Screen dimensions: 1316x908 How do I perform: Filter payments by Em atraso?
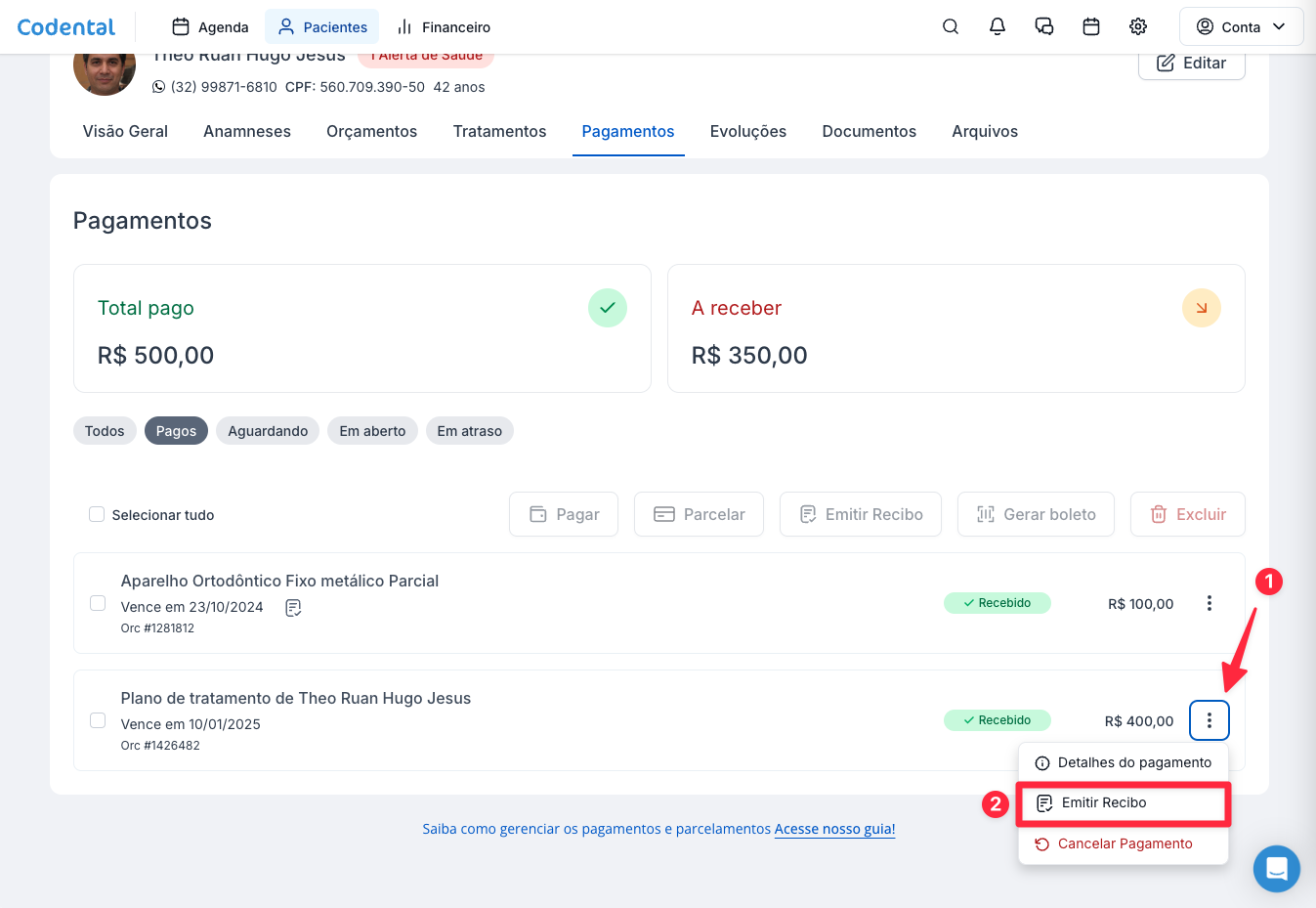(x=469, y=431)
